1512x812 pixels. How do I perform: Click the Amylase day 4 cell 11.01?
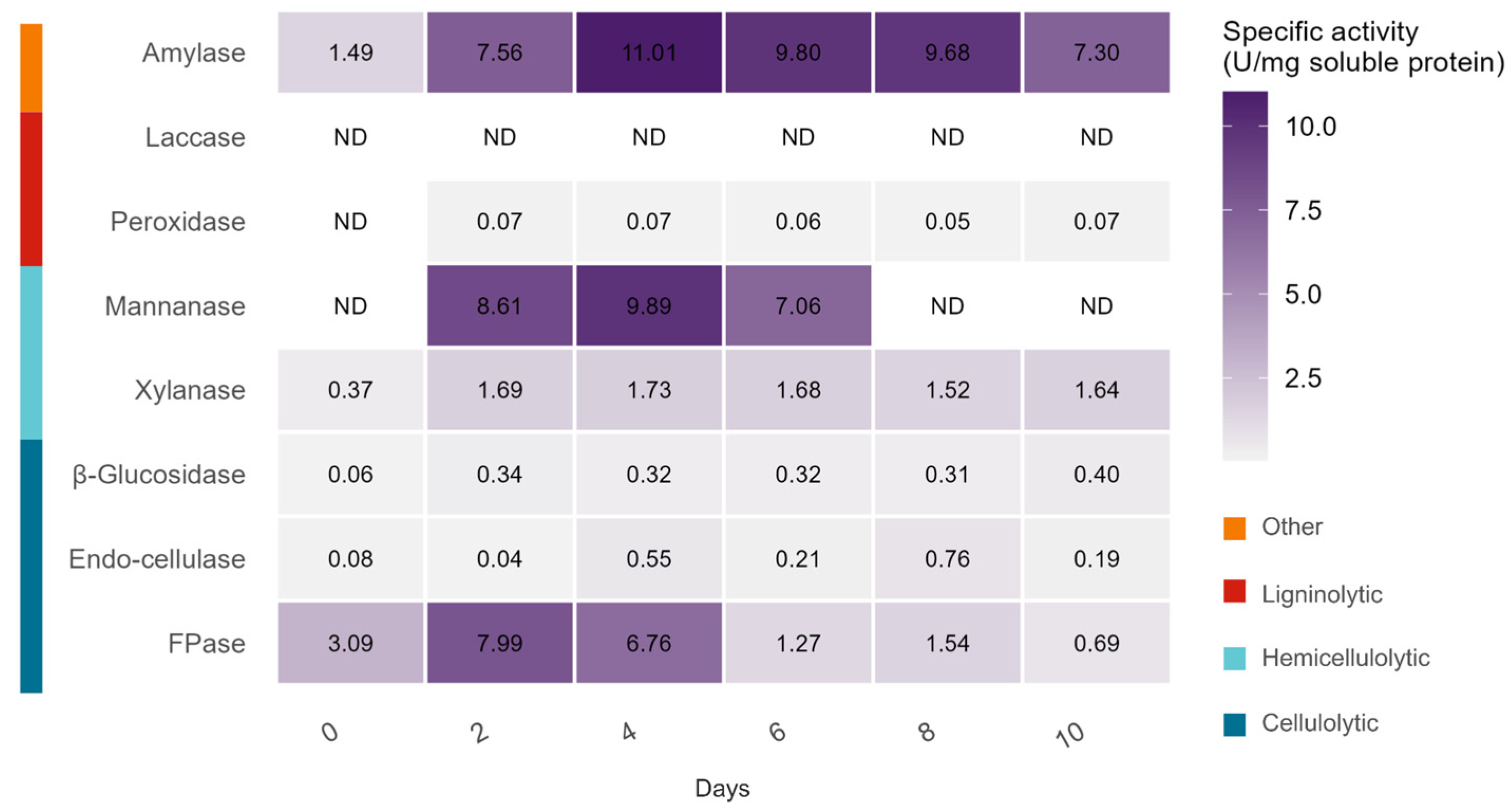(x=649, y=52)
